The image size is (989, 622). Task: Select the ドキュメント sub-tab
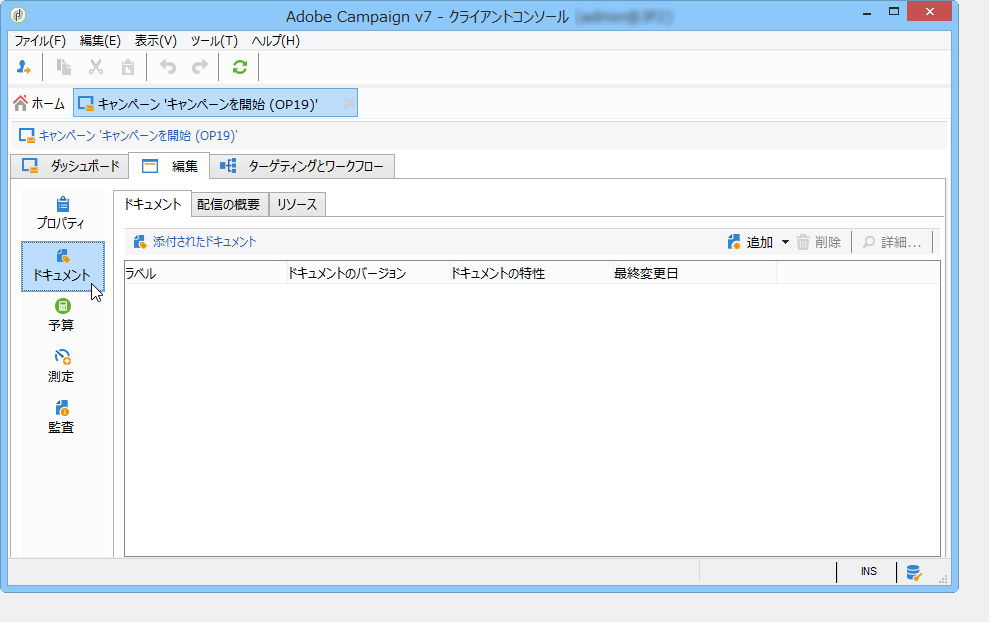(153, 204)
